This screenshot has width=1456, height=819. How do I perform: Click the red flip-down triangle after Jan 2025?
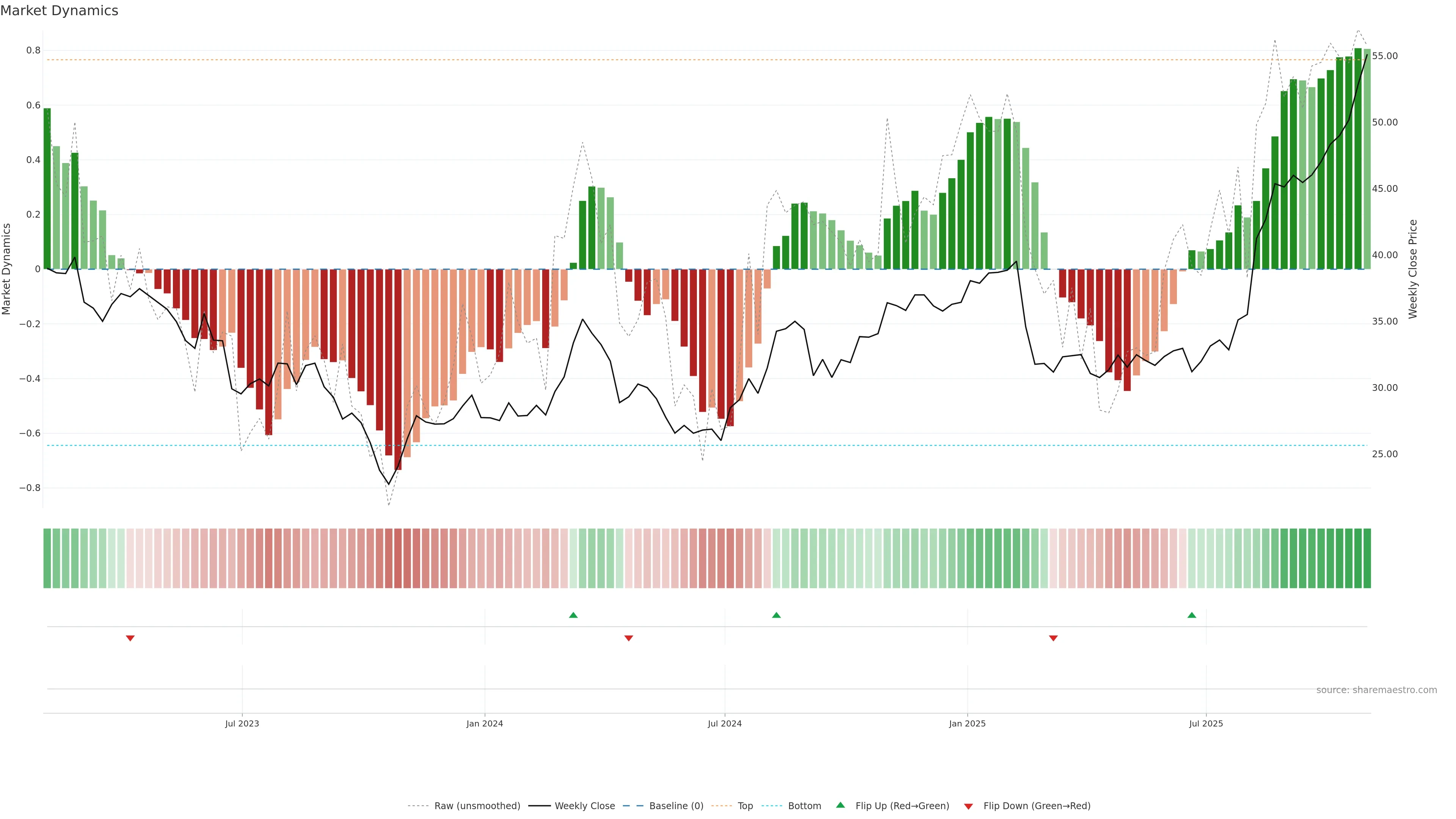(x=1053, y=638)
